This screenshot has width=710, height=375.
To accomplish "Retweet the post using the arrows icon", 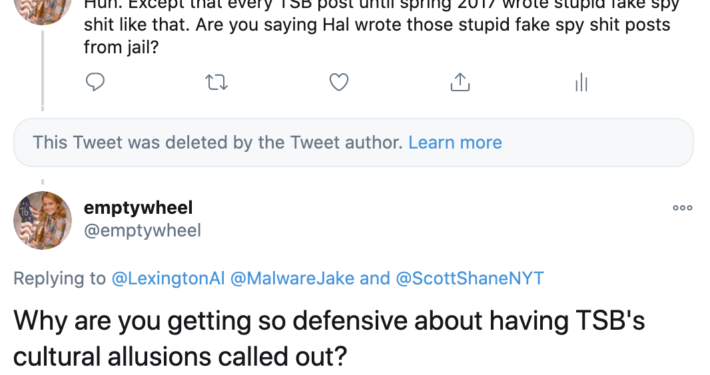I will pyautogui.click(x=216, y=83).
